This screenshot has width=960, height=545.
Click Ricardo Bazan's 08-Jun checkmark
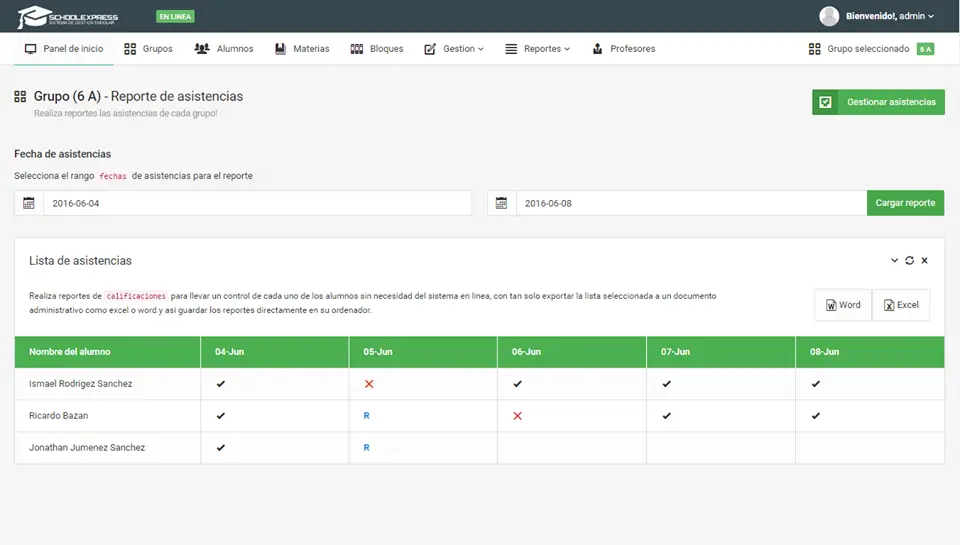(x=816, y=416)
